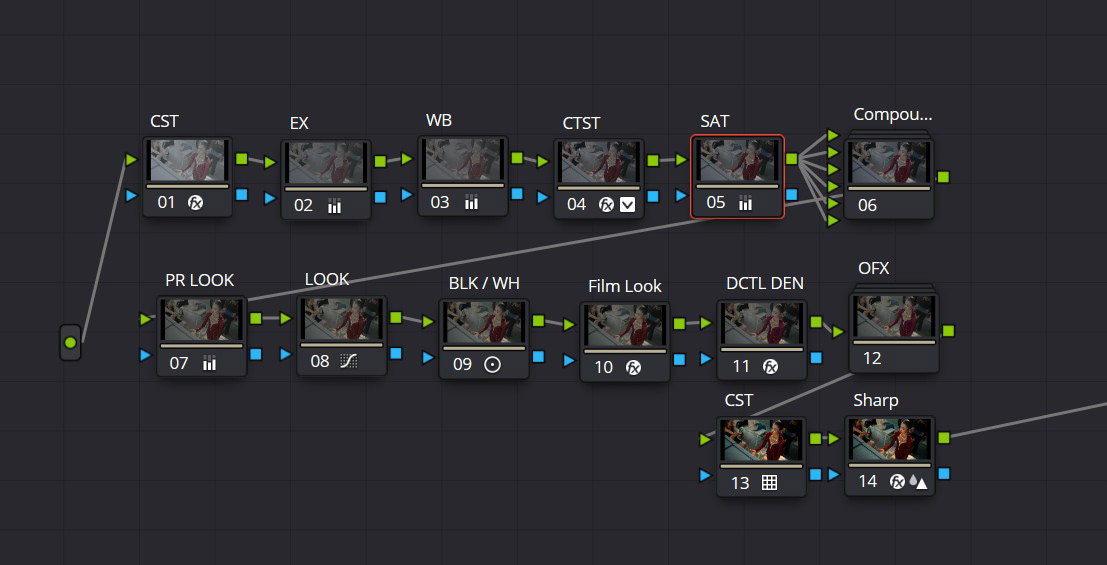The height and width of the screenshot is (565, 1107).
Task: Select the EX node 02 thumbnail
Action: click(326, 163)
